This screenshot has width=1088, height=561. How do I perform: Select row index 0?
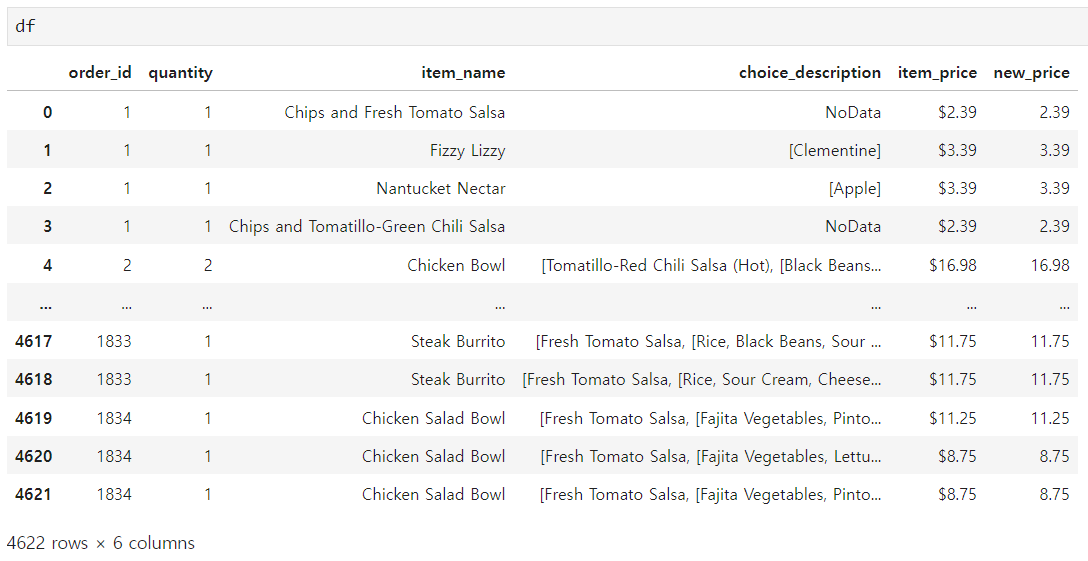click(47, 112)
